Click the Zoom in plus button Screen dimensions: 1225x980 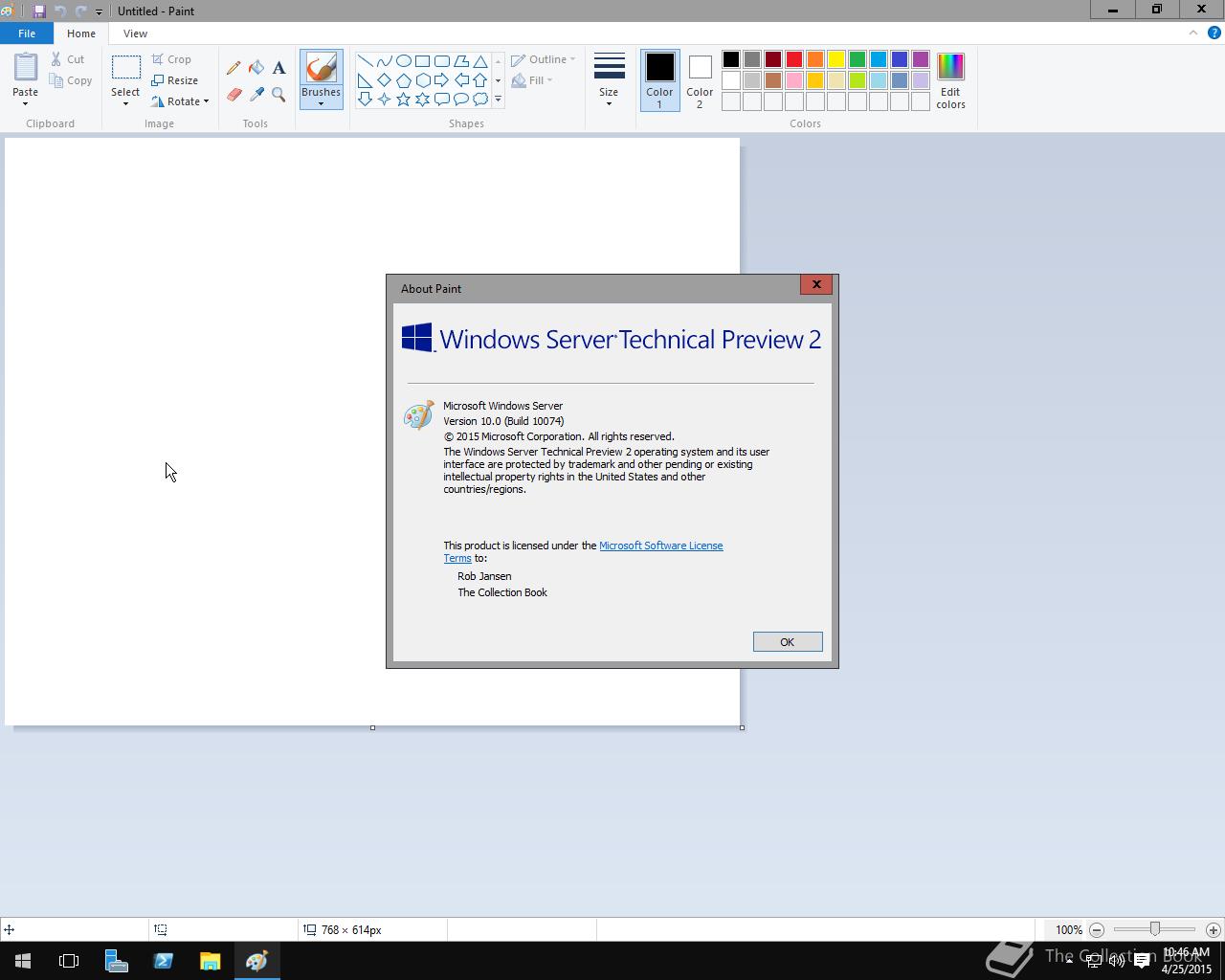pyautogui.click(x=1214, y=930)
